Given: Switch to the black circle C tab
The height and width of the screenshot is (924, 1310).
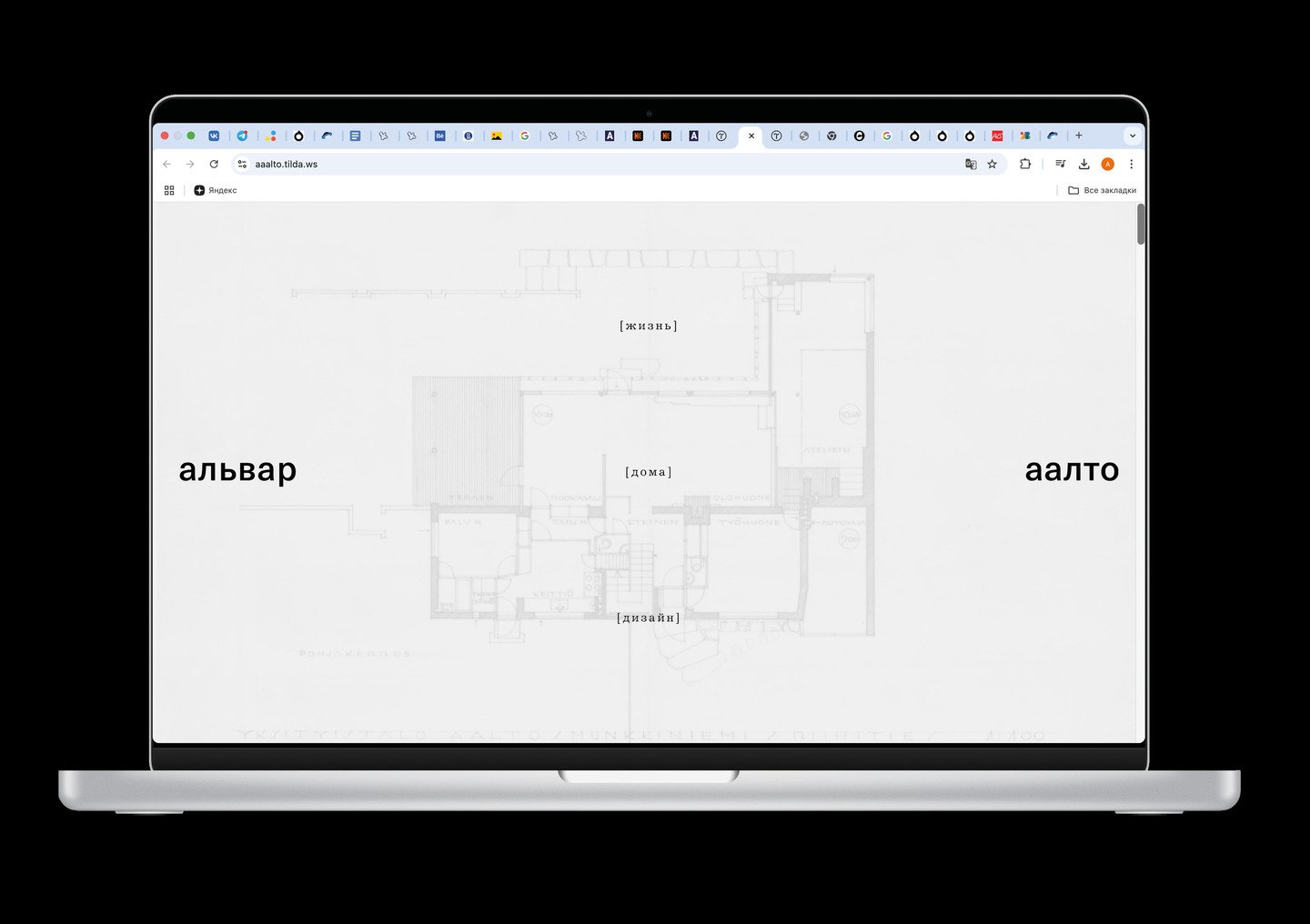Looking at the screenshot, I should pos(860,136).
